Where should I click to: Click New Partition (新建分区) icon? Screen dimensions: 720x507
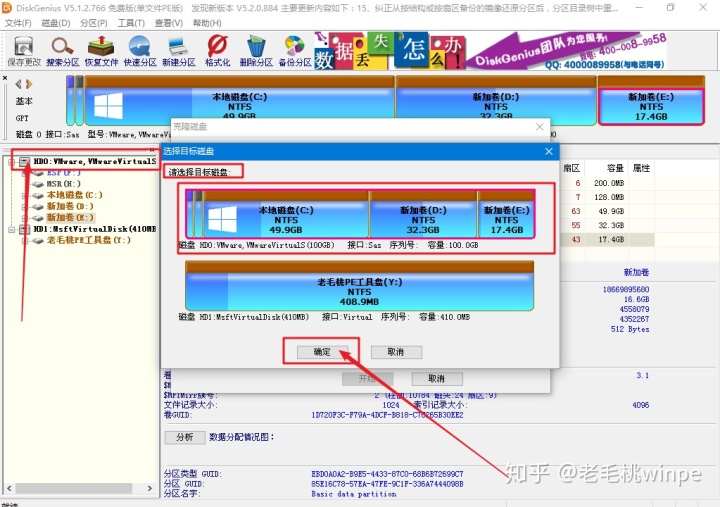[179, 51]
